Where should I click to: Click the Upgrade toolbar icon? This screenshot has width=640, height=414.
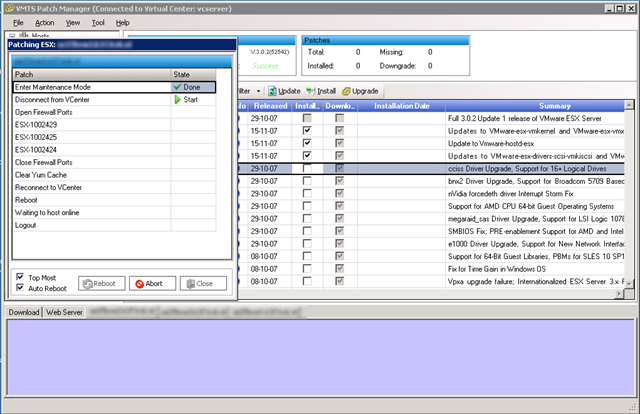click(347, 91)
